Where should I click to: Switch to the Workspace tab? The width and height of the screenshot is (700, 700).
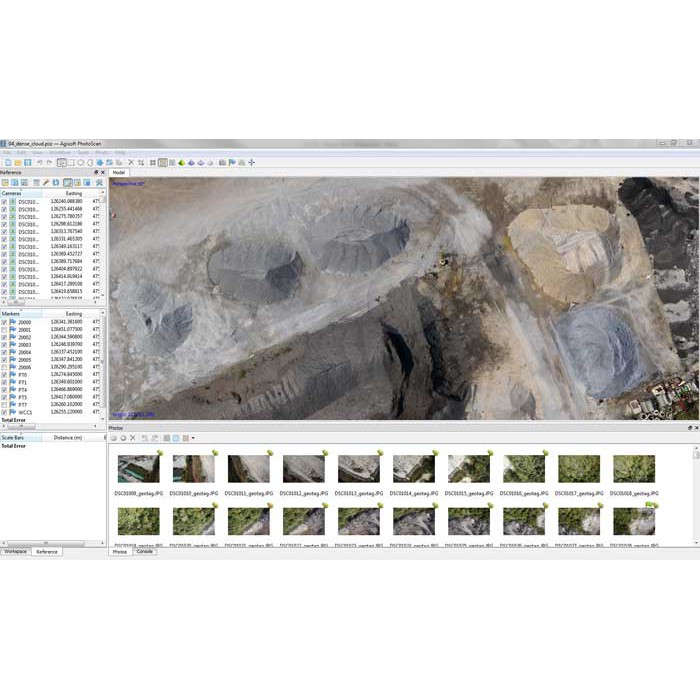(x=15, y=551)
